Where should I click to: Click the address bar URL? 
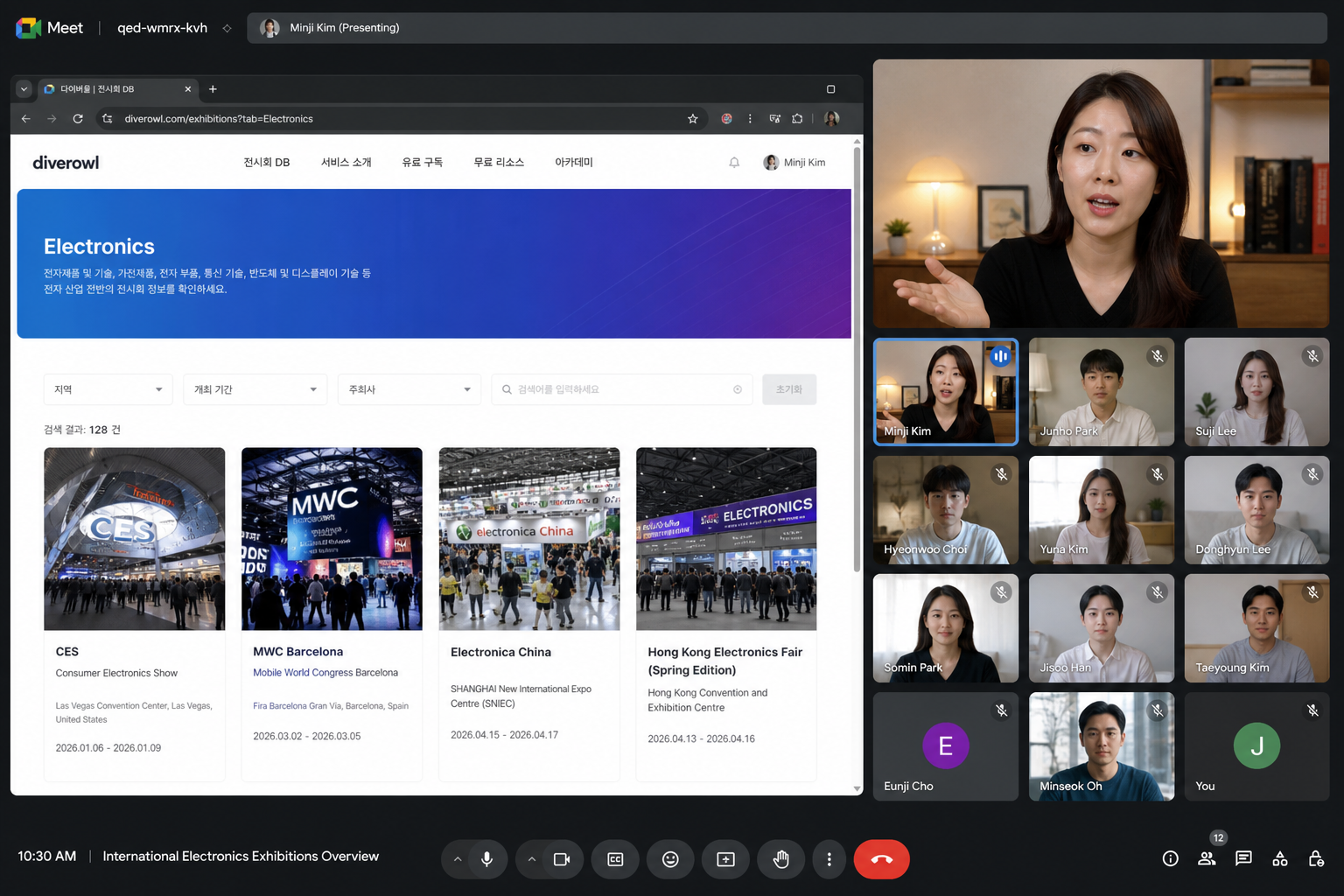(x=219, y=119)
